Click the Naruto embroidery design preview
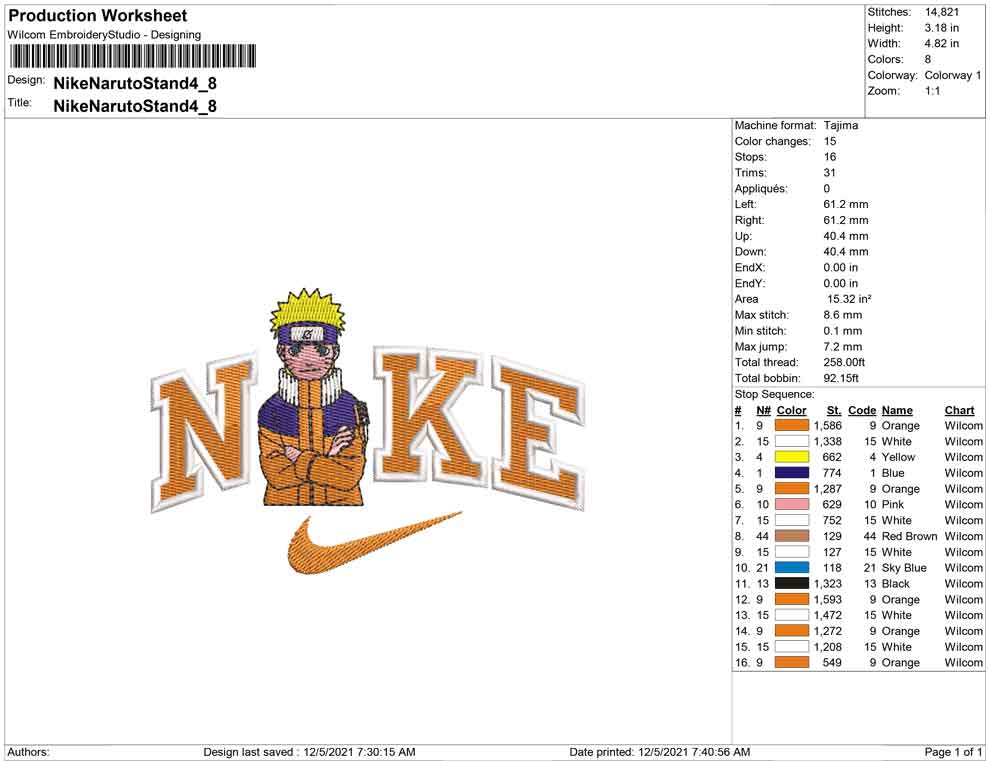 click(368, 431)
